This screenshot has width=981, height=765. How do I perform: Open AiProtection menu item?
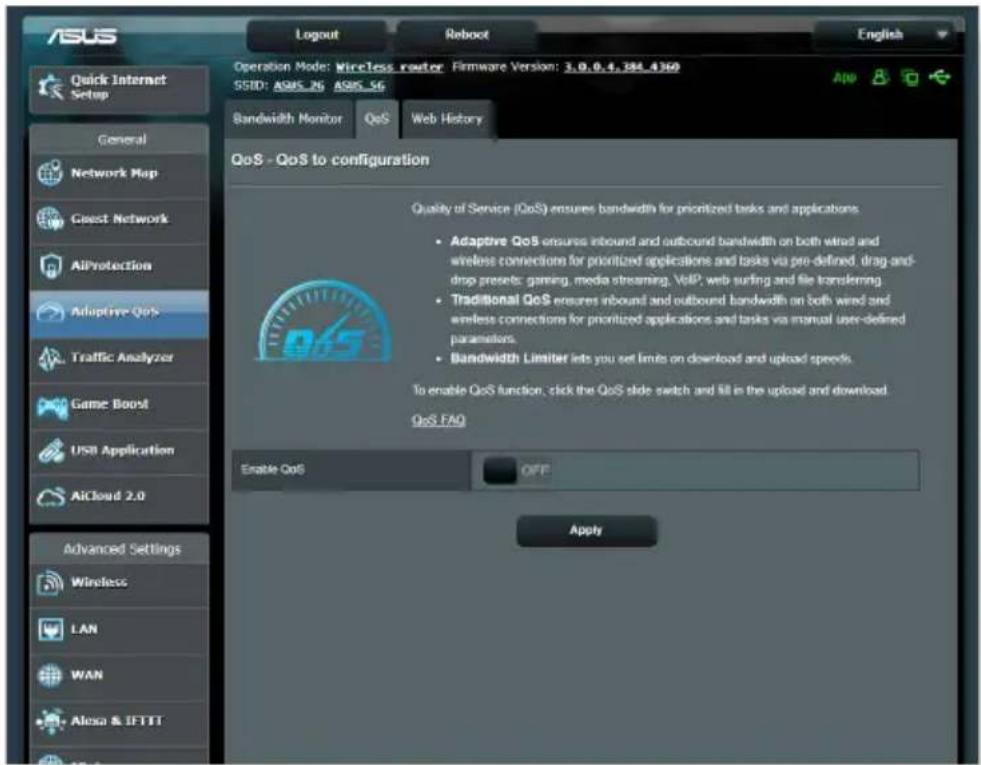119,266
